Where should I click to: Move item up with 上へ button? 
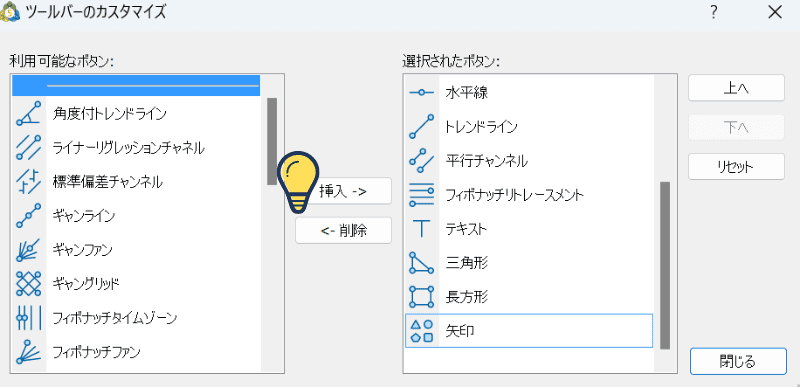click(x=736, y=88)
